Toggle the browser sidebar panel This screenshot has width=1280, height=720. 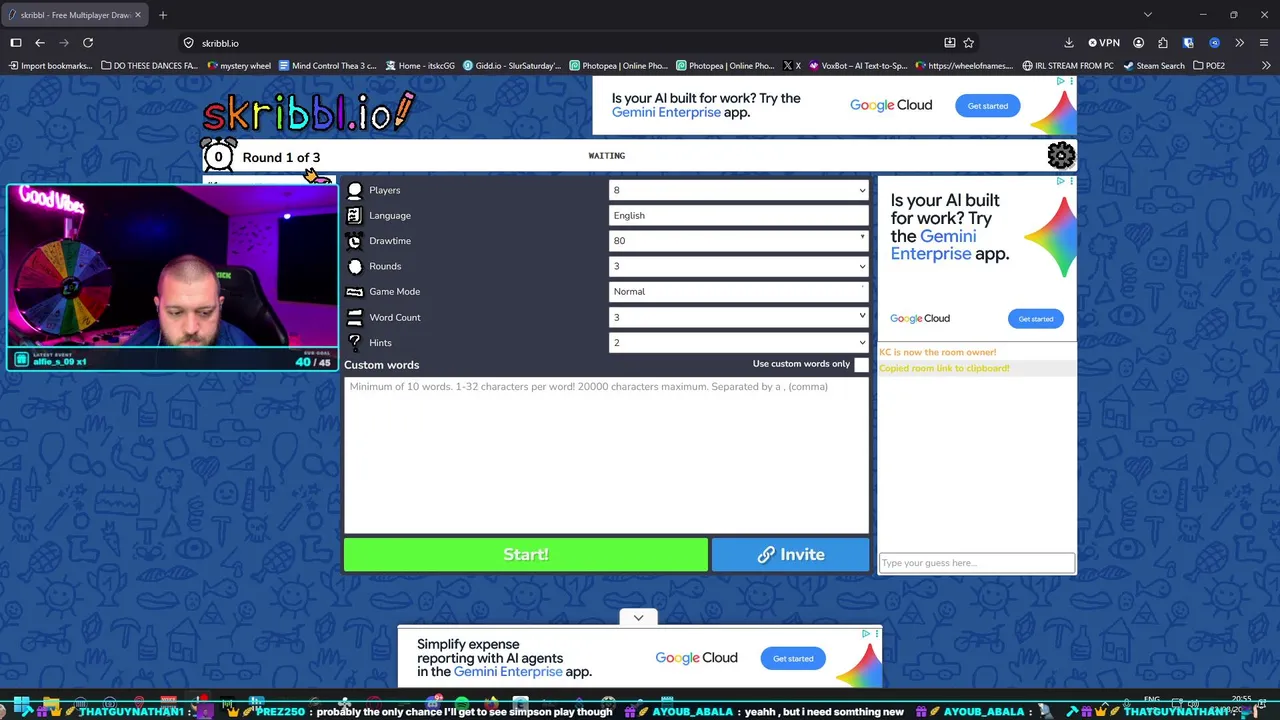coord(16,43)
